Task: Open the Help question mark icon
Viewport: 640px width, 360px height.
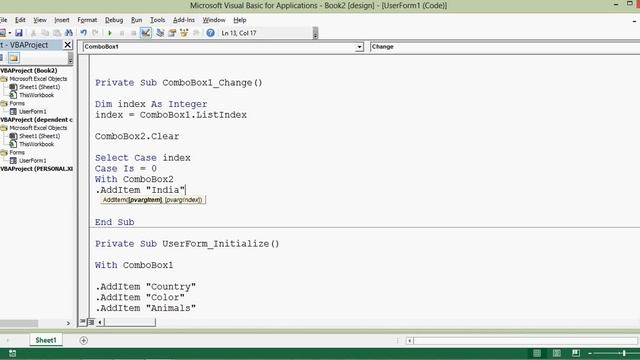Action: [210, 33]
